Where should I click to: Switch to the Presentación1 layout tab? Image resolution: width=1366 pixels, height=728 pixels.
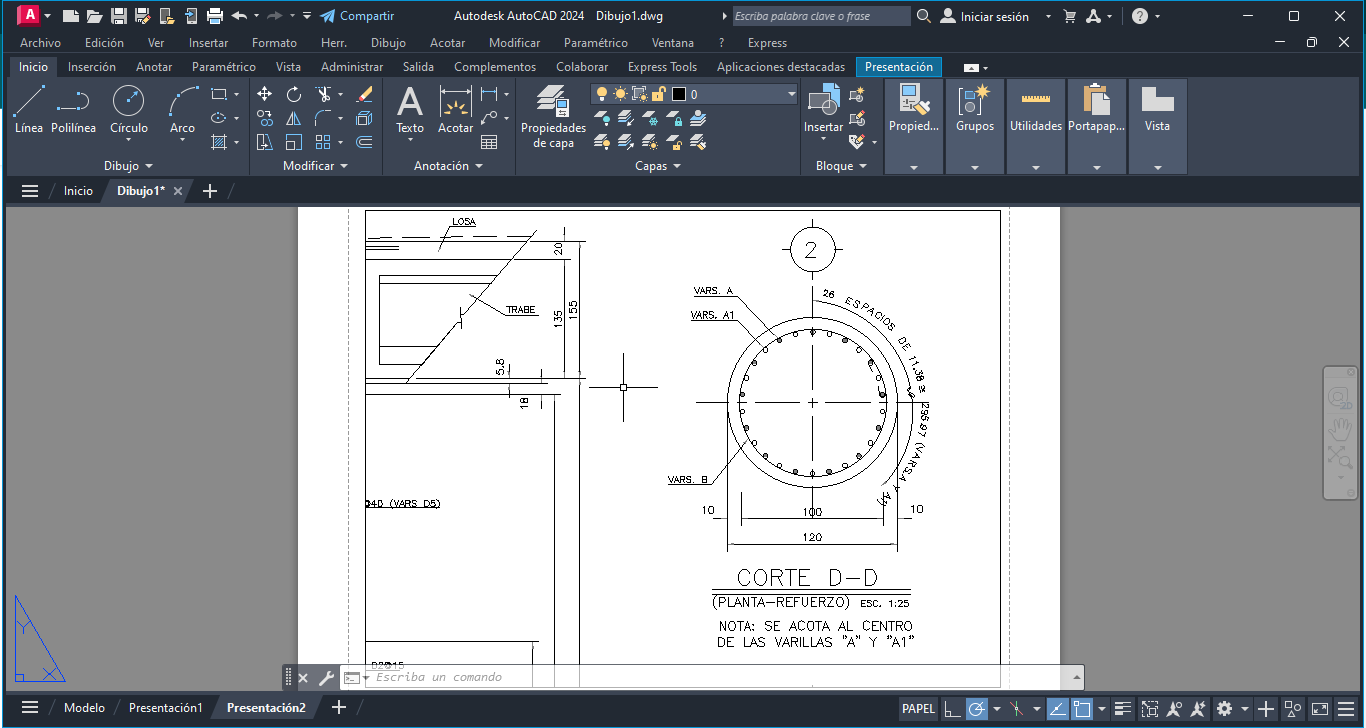point(165,708)
